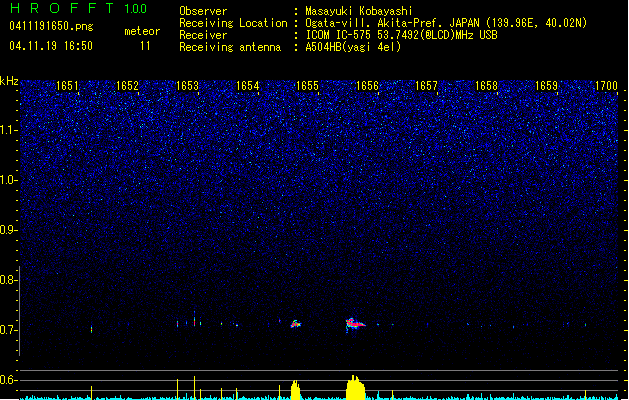Click the large meteor echo just before 1656
The width and height of the screenshot is (629, 400).
coord(355,323)
